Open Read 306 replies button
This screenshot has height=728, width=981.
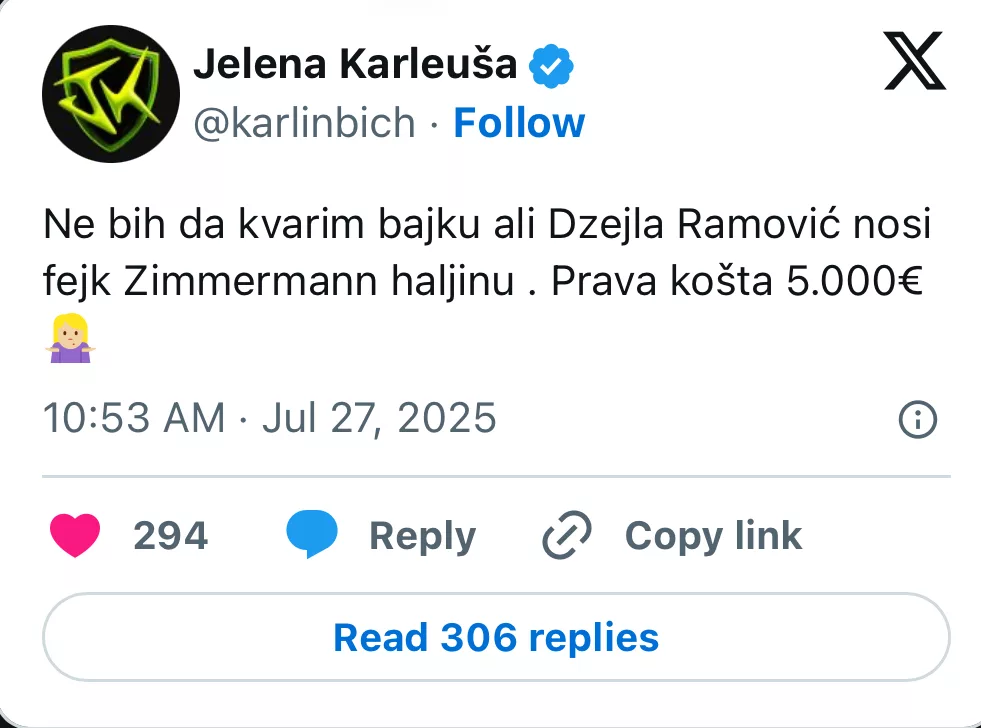(496, 637)
